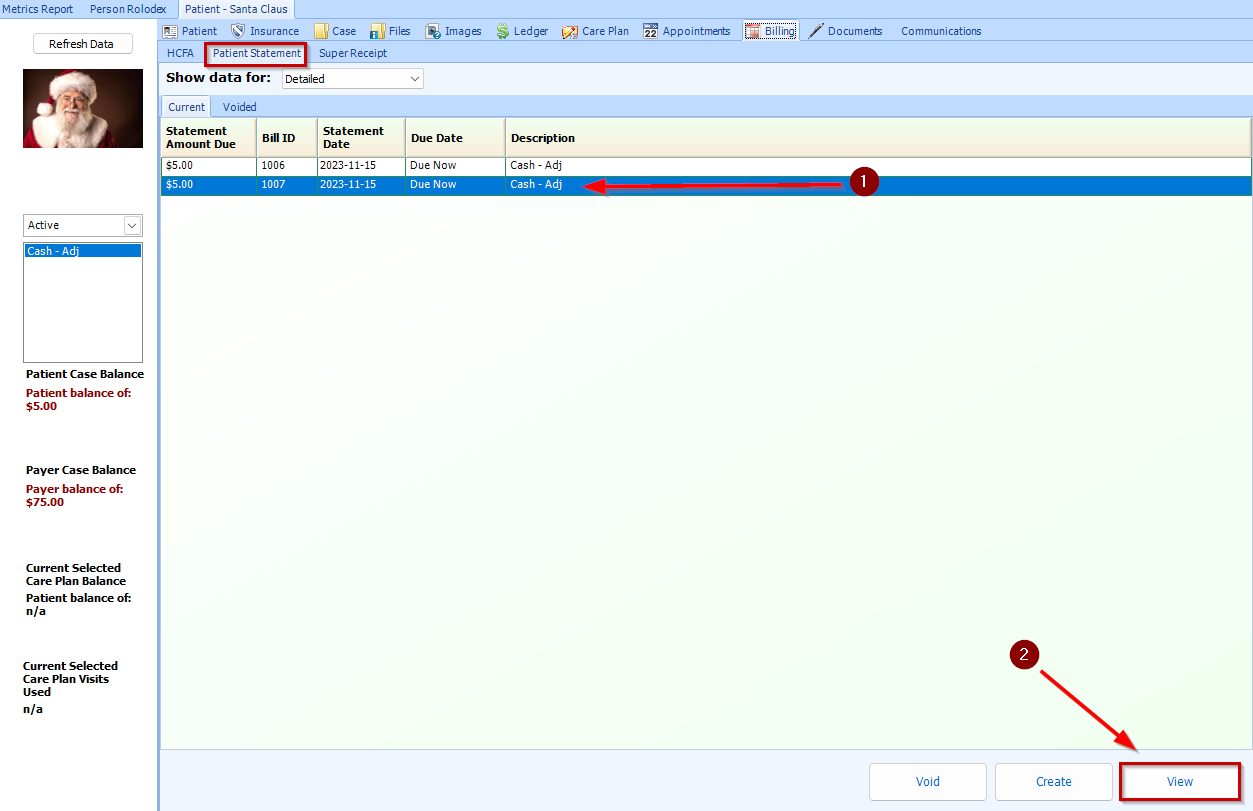The width and height of the screenshot is (1253, 811).
Task: Open the Files icon tab
Action: pos(378,31)
